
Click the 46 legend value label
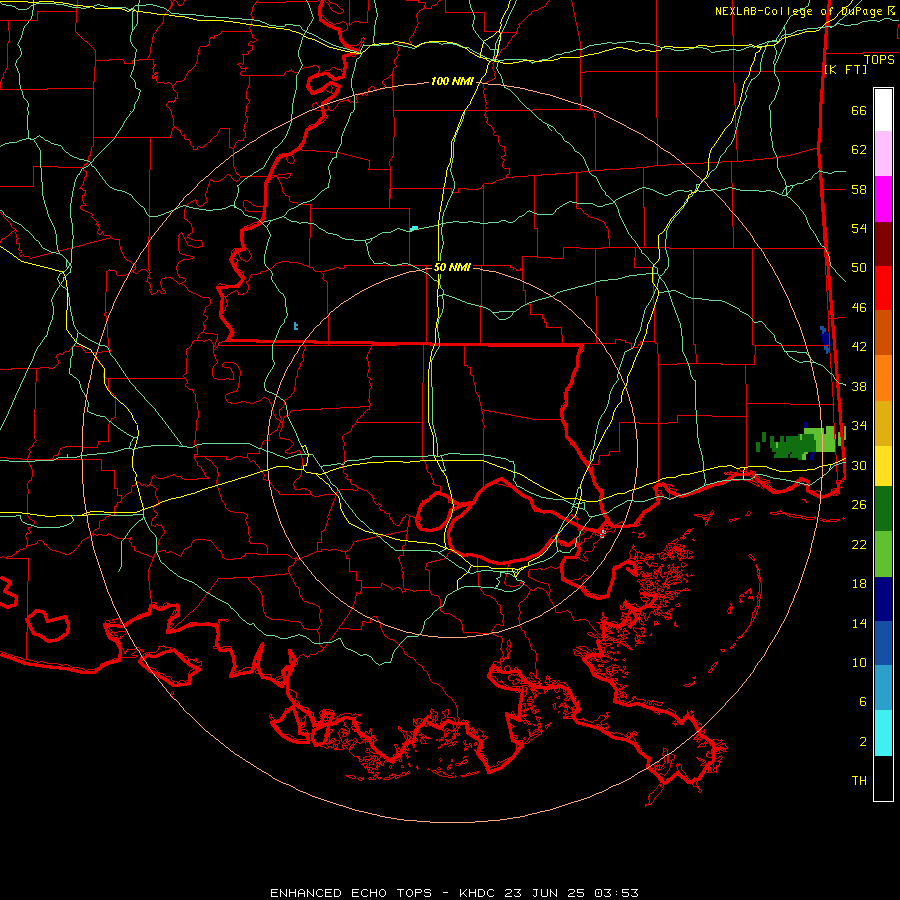click(x=859, y=308)
